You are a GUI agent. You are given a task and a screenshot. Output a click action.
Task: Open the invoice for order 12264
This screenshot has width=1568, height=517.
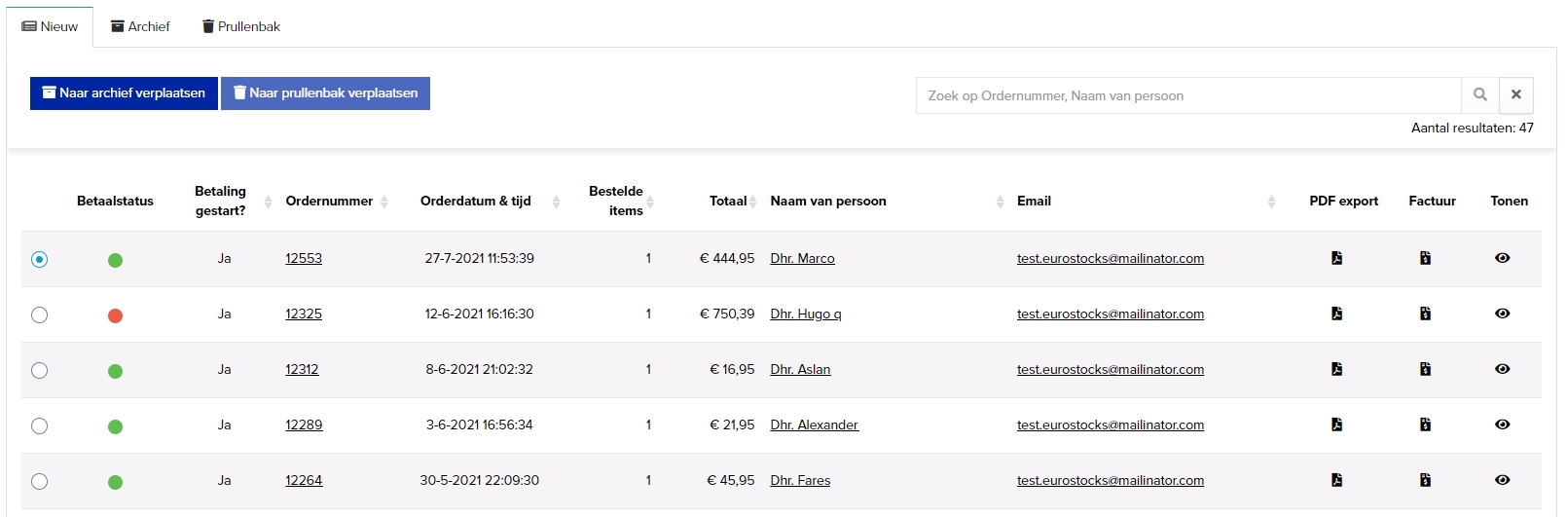1425,480
